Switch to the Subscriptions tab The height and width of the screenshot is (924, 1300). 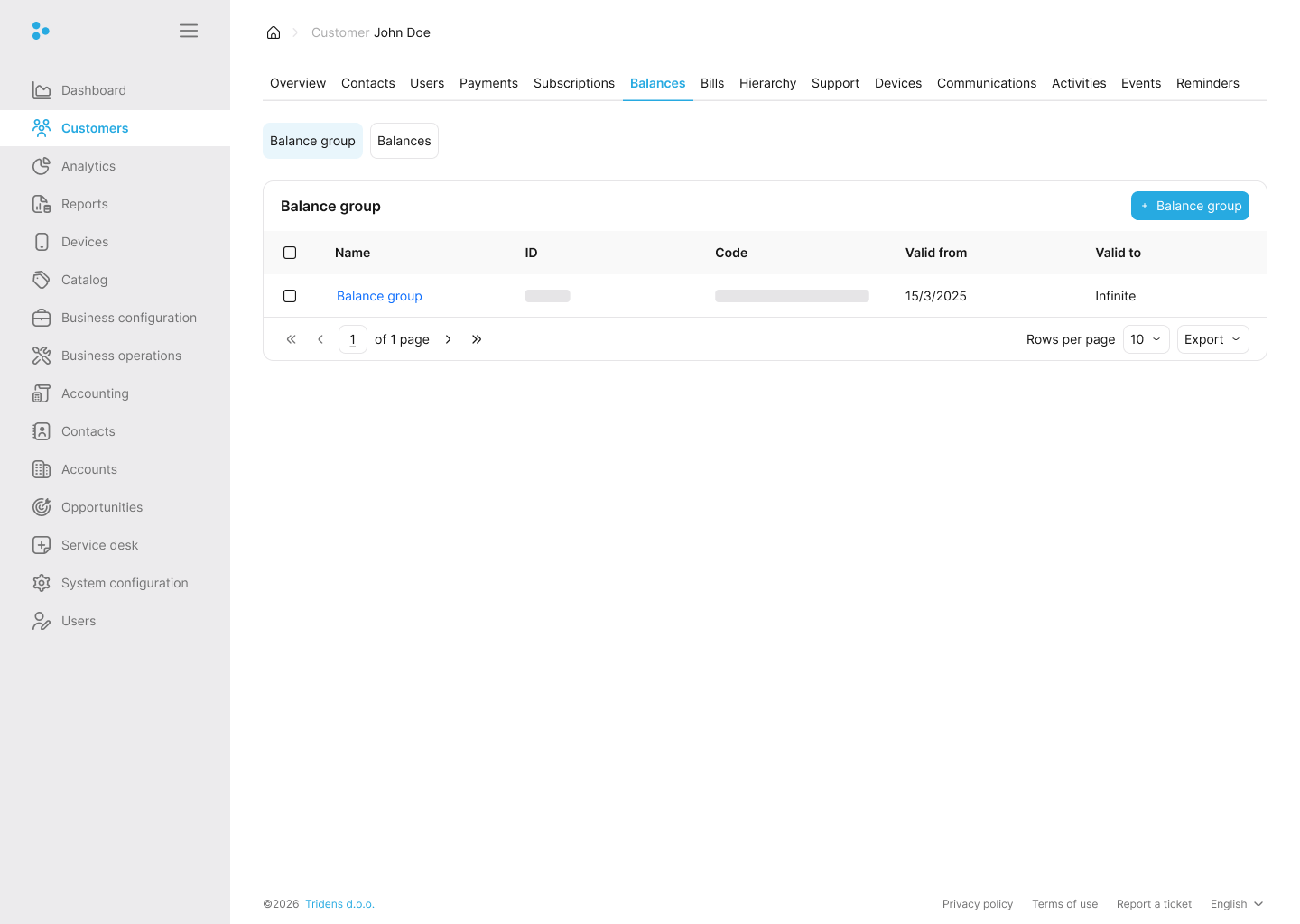point(574,83)
